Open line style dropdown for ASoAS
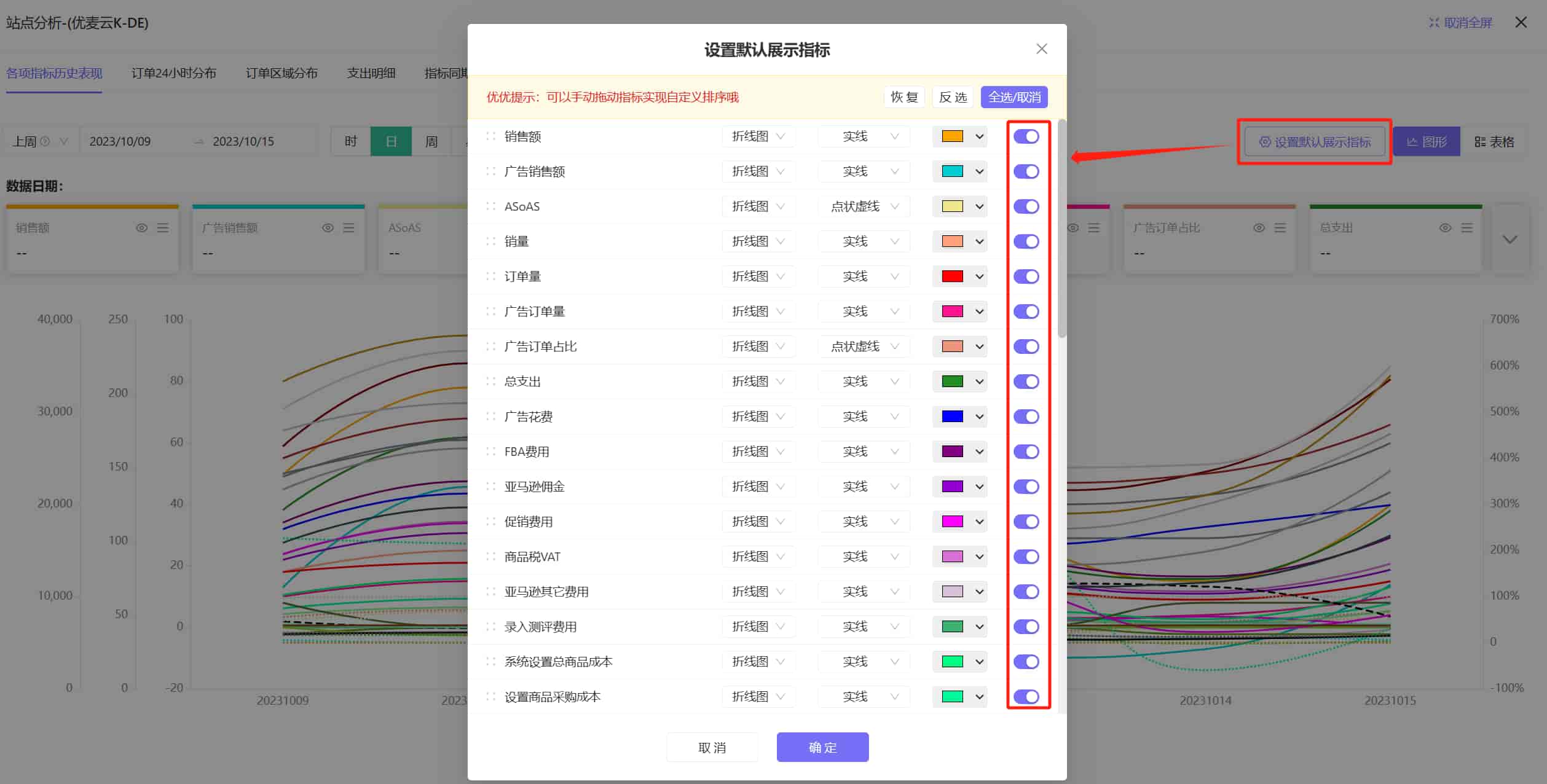Image resolution: width=1547 pixels, height=784 pixels. click(864, 206)
